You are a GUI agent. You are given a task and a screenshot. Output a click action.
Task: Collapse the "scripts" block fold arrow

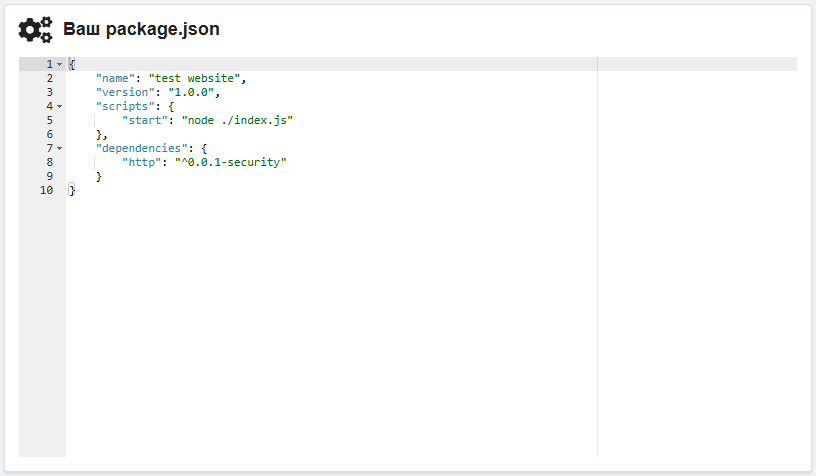tap(60, 106)
